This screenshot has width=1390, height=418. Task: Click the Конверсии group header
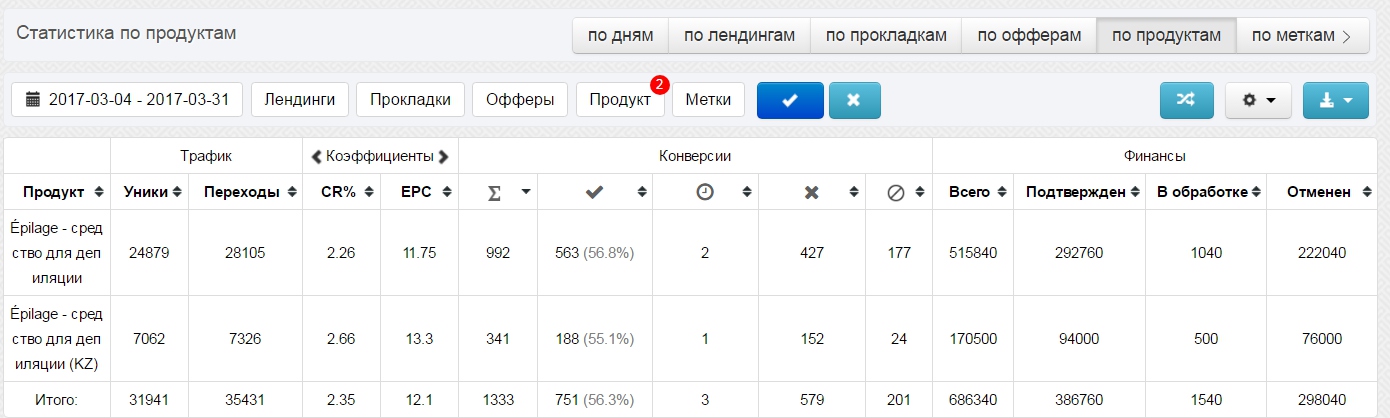pos(695,156)
